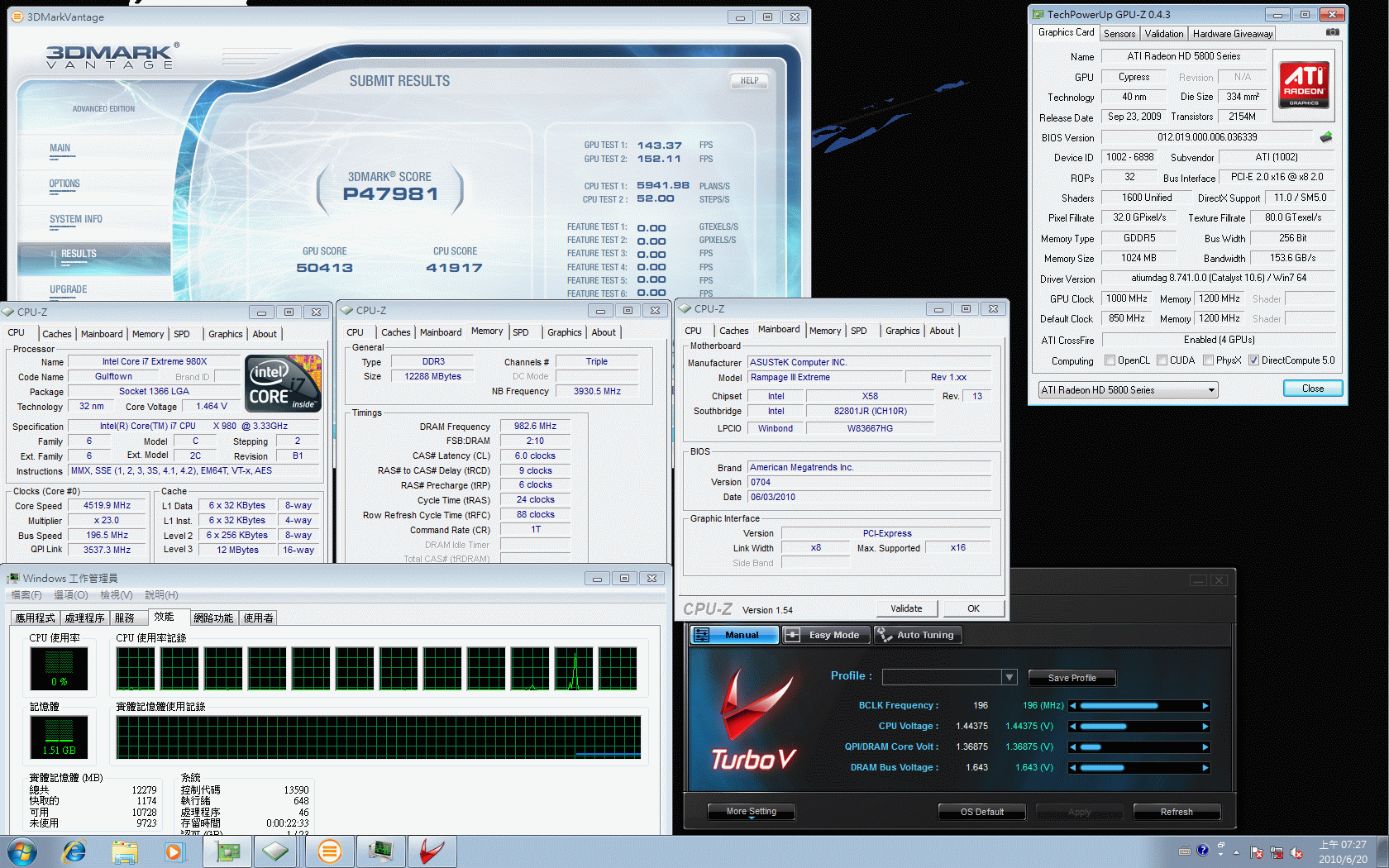Toggle PhysX checkbox in GPU-Z
1389x868 pixels.
[1209, 360]
